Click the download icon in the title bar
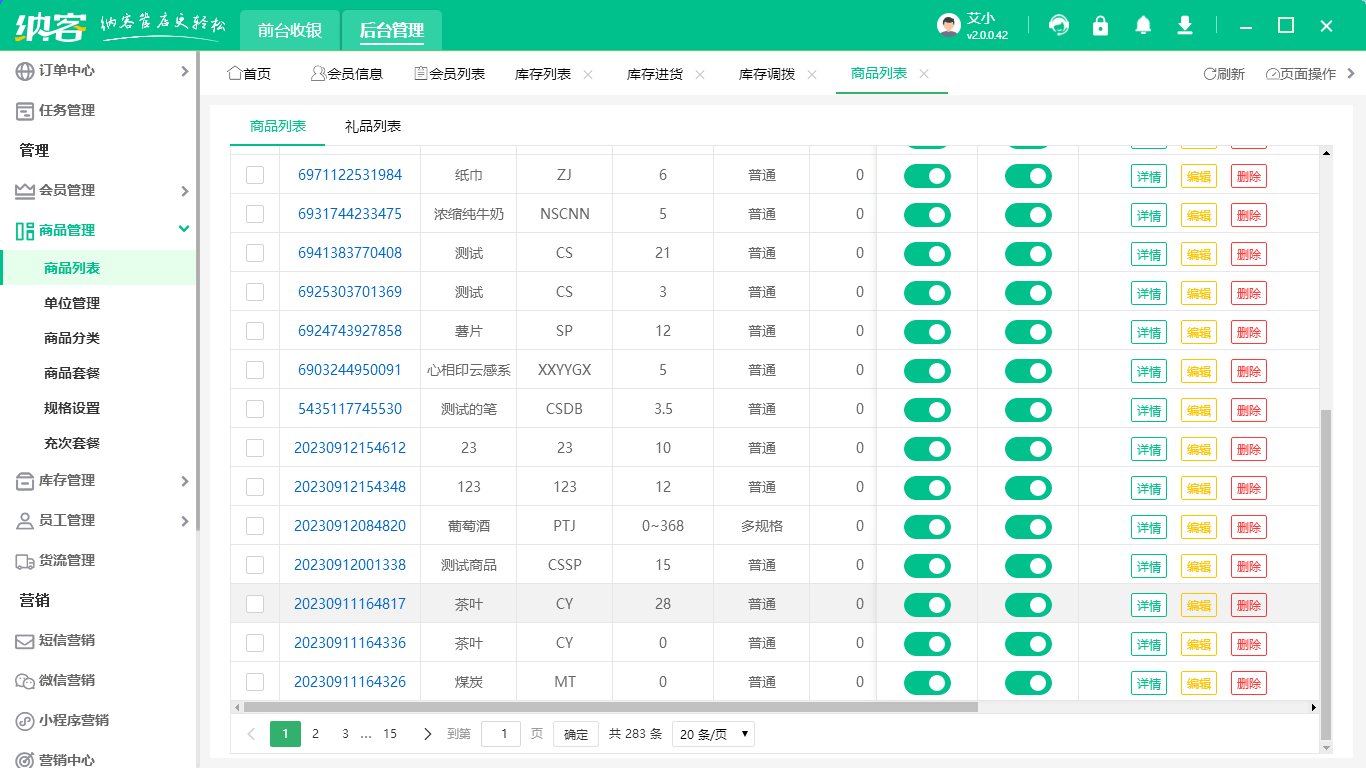This screenshot has width=1366, height=768. (x=1185, y=25)
